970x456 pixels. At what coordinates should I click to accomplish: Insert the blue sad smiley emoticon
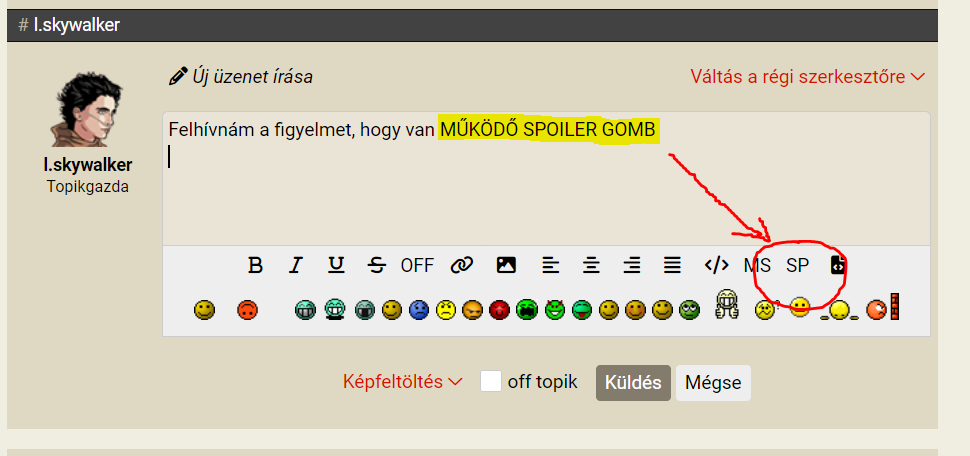point(419,309)
